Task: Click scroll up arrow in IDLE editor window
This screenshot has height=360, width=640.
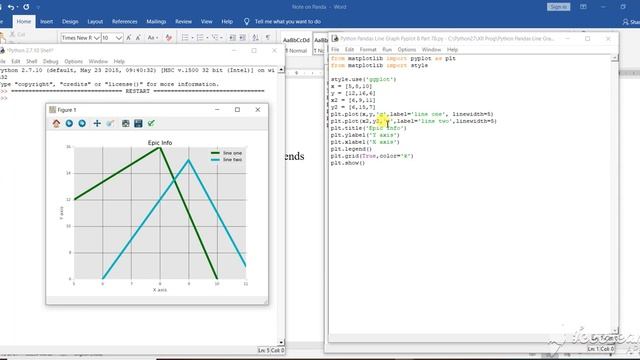Action: (x=615, y=58)
